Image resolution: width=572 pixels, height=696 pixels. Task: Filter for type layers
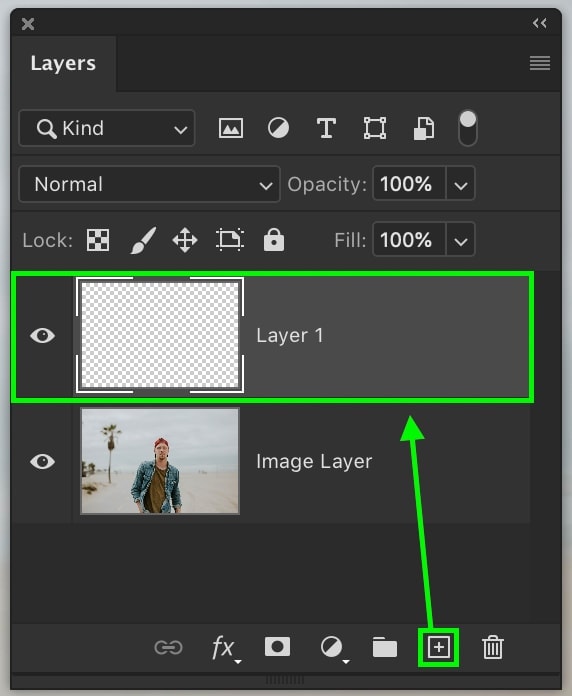326,128
